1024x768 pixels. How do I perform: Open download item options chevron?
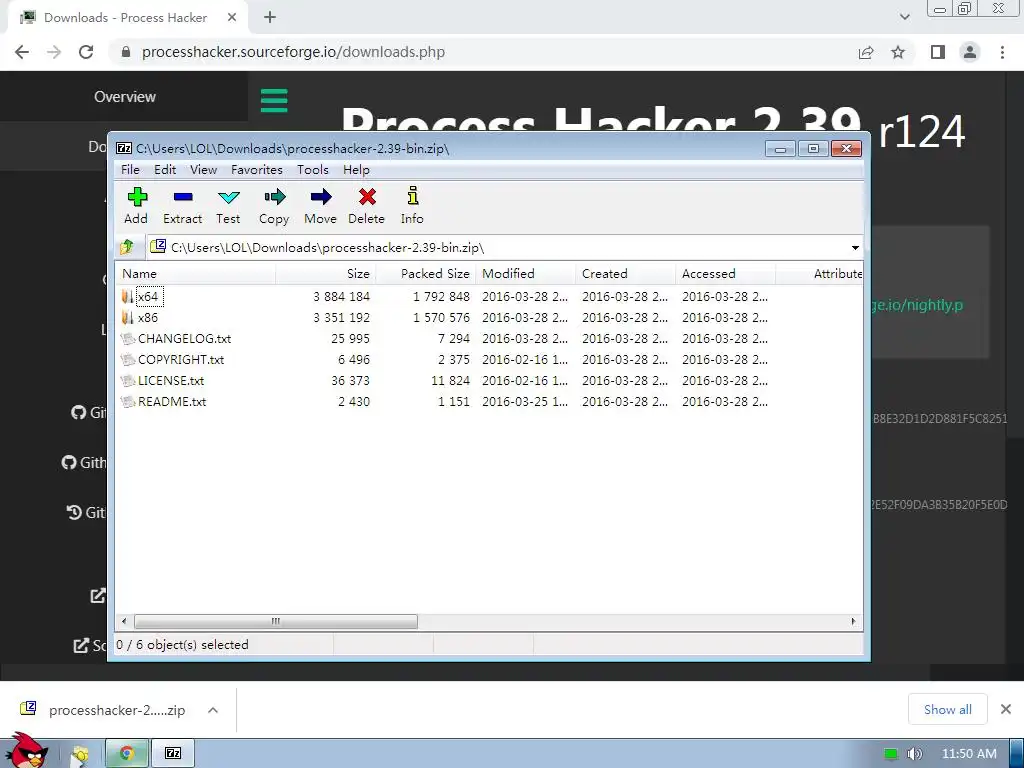click(213, 710)
